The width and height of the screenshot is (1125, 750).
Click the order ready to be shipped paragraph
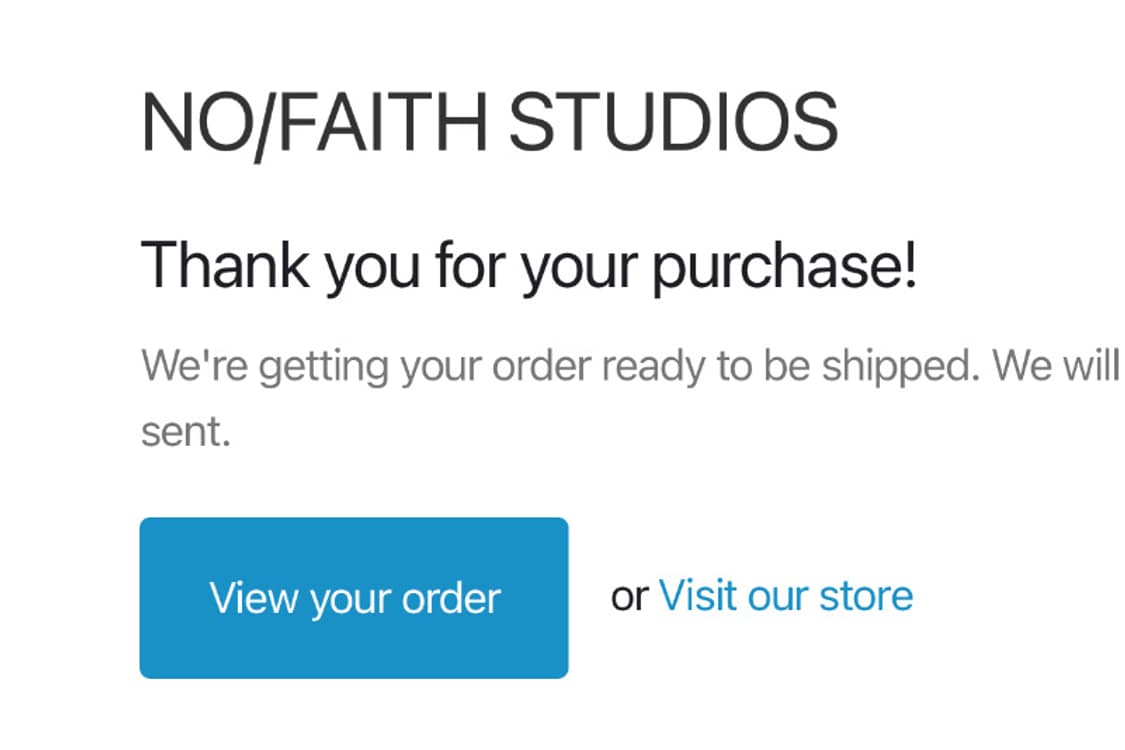(631, 398)
